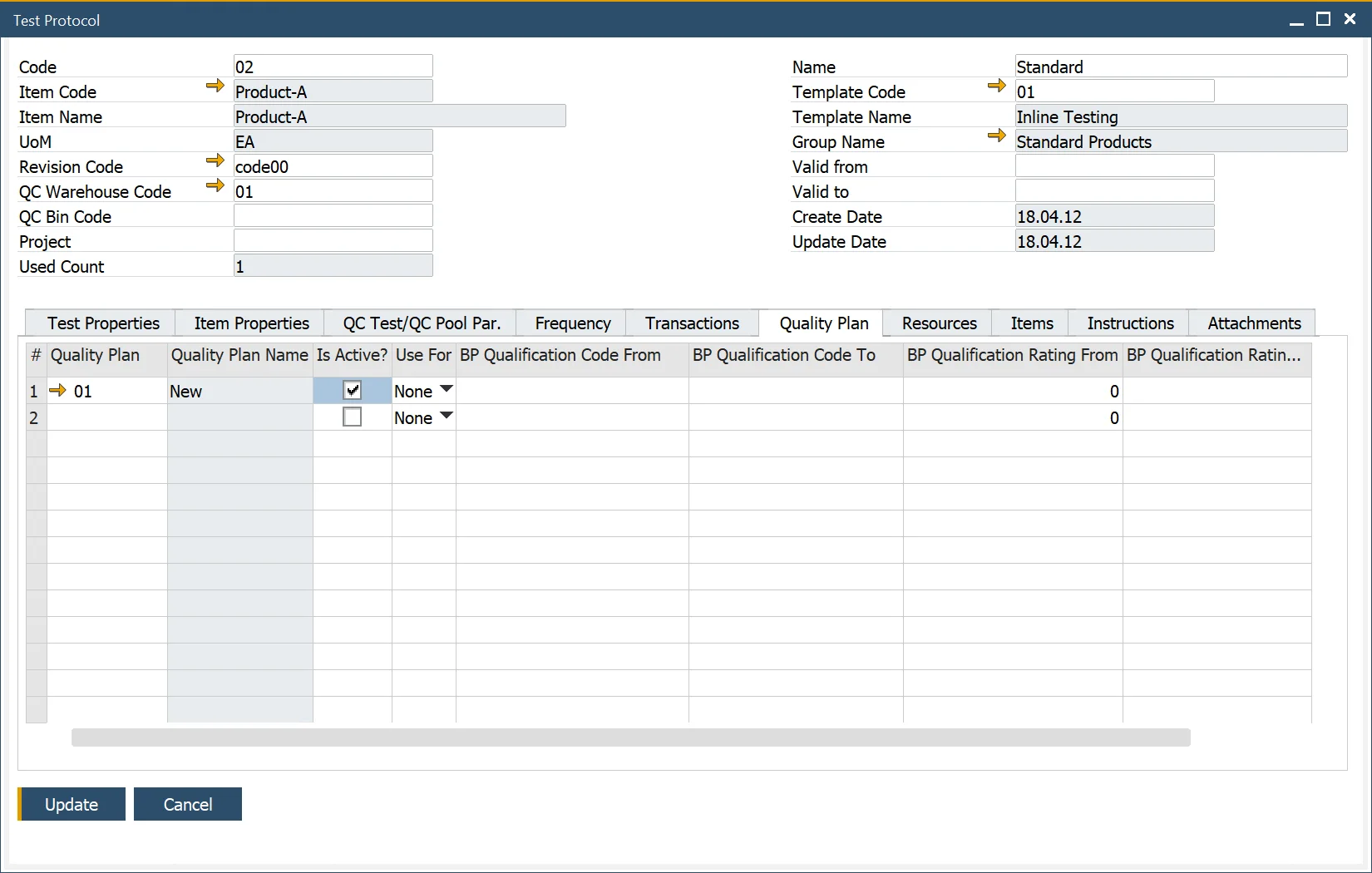The image size is (1372, 873).
Task: Click the Item Code link arrow
Action: click(215, 86)
